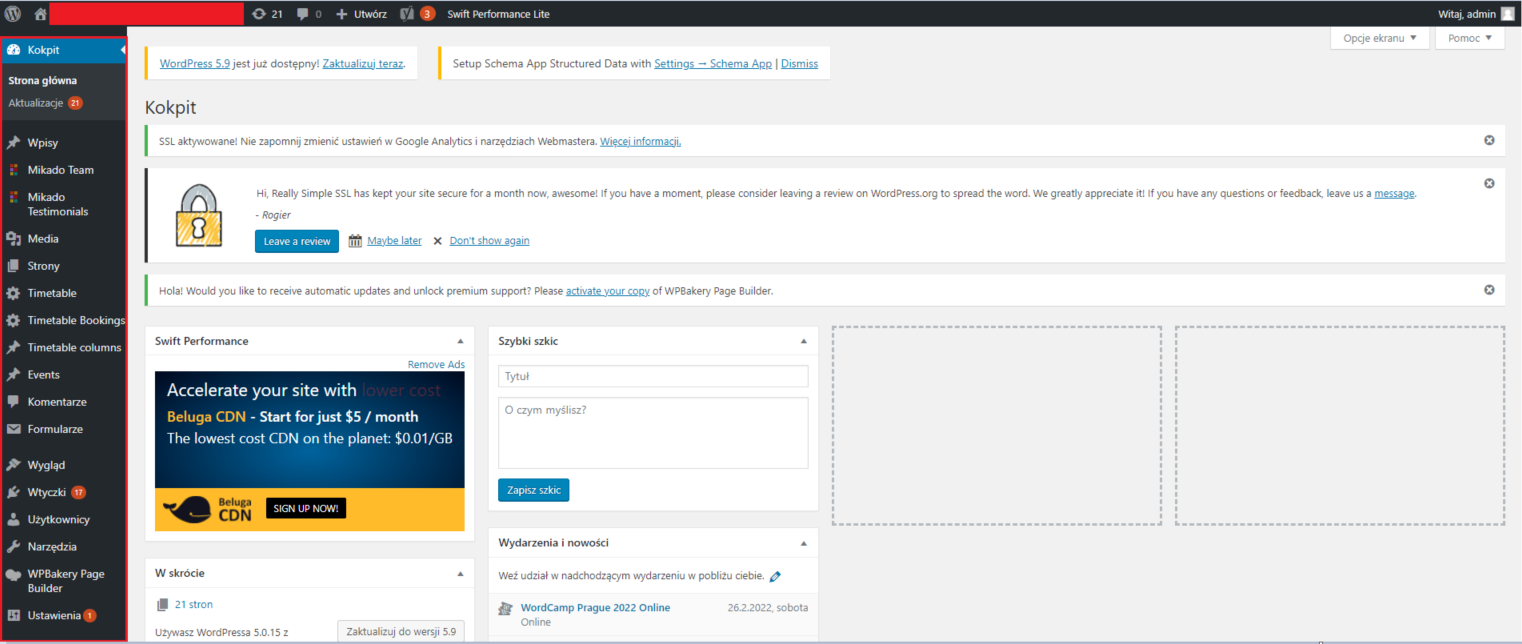
Task: Click the Maybe later link
Action: (394, 241)
